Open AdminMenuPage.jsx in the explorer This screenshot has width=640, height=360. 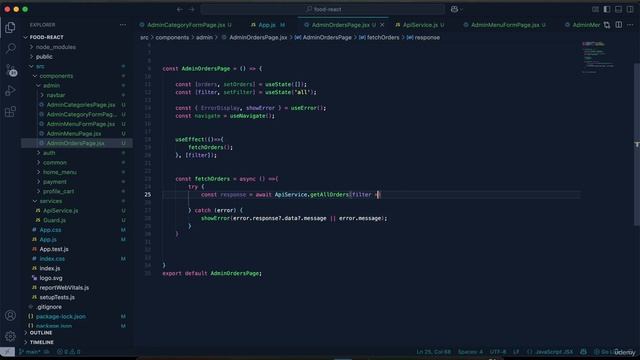73,133
